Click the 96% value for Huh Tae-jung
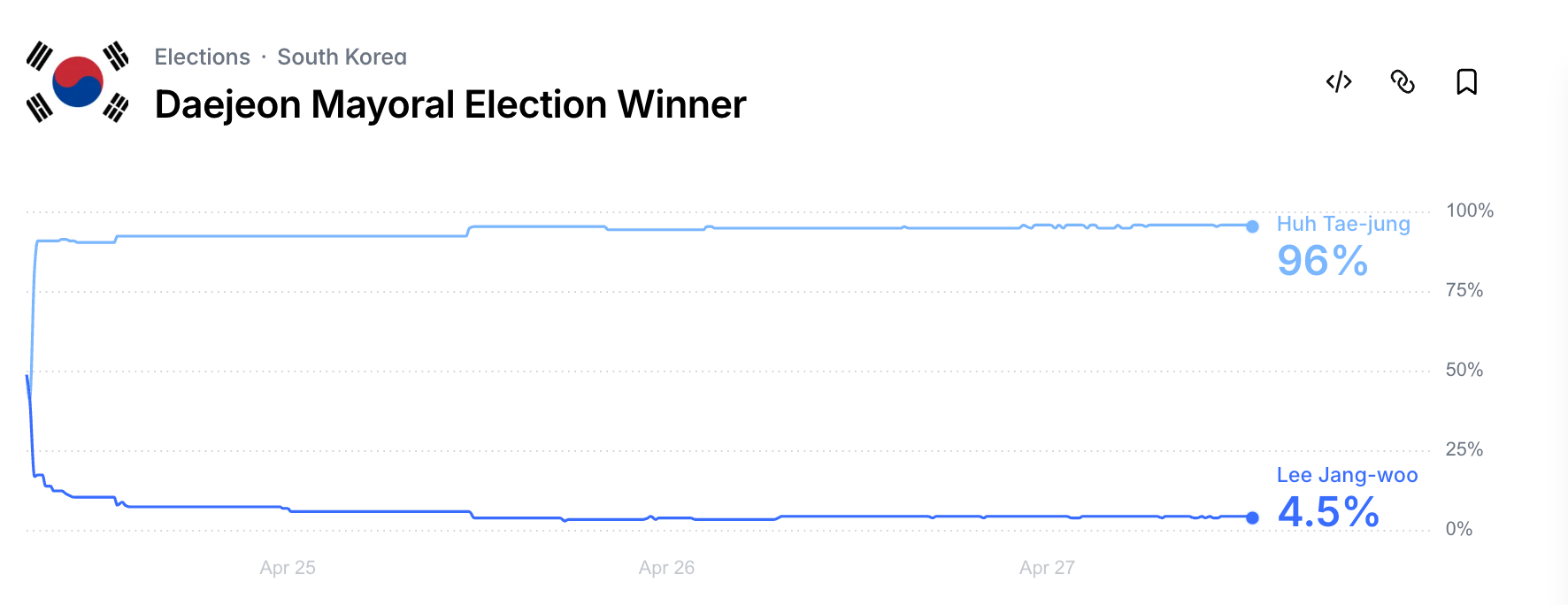This screenshot has width=1568, height=605. (1322, 261)
